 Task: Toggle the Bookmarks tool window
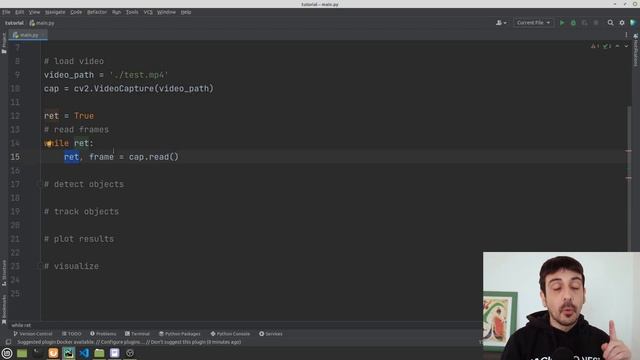[x=4, y=309]
